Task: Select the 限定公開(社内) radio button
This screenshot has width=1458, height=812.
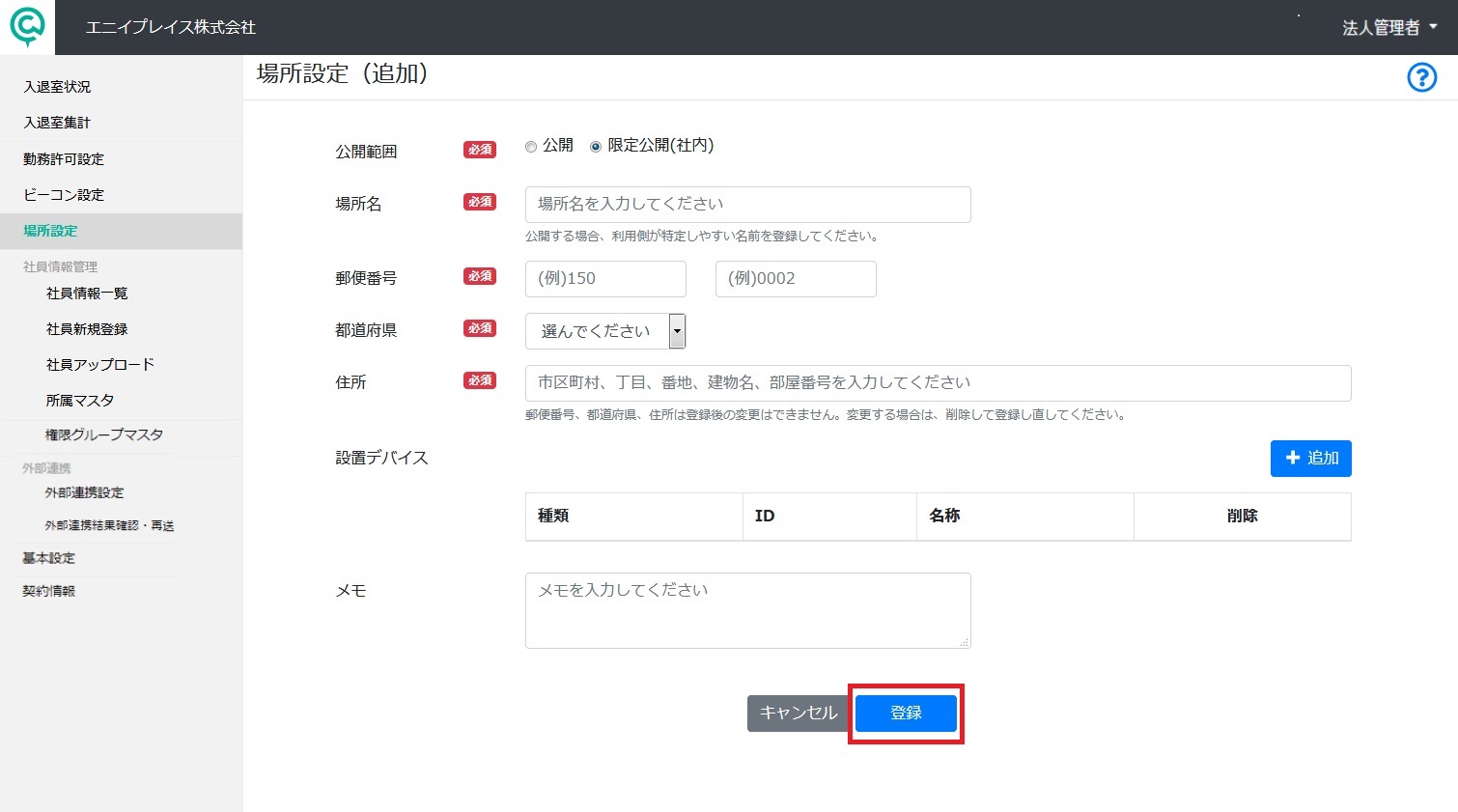Action: coord(596,147)
